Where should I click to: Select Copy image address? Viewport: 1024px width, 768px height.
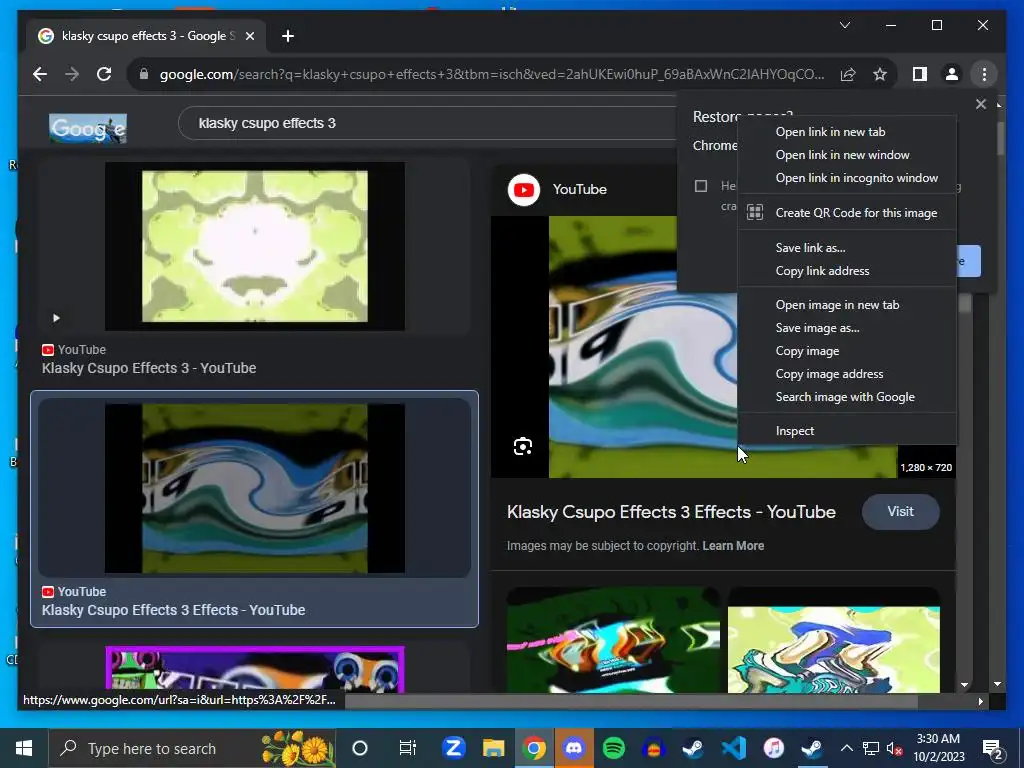[x=847, y=374]
